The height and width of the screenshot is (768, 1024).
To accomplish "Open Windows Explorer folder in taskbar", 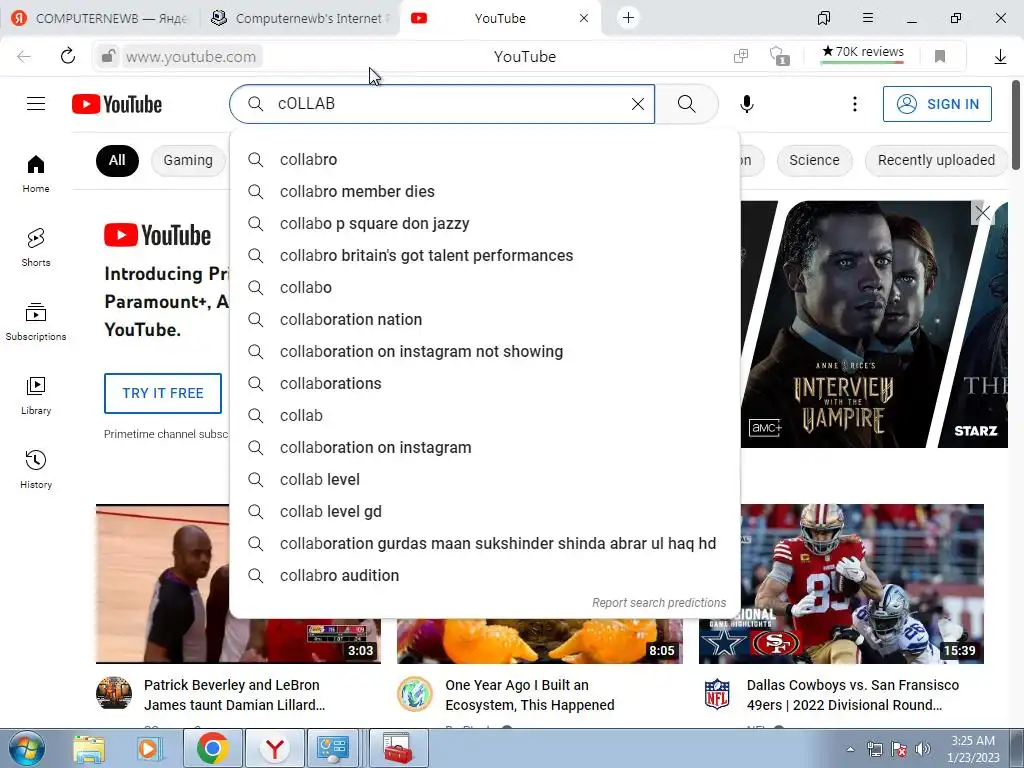I will [x=89, y=749].
